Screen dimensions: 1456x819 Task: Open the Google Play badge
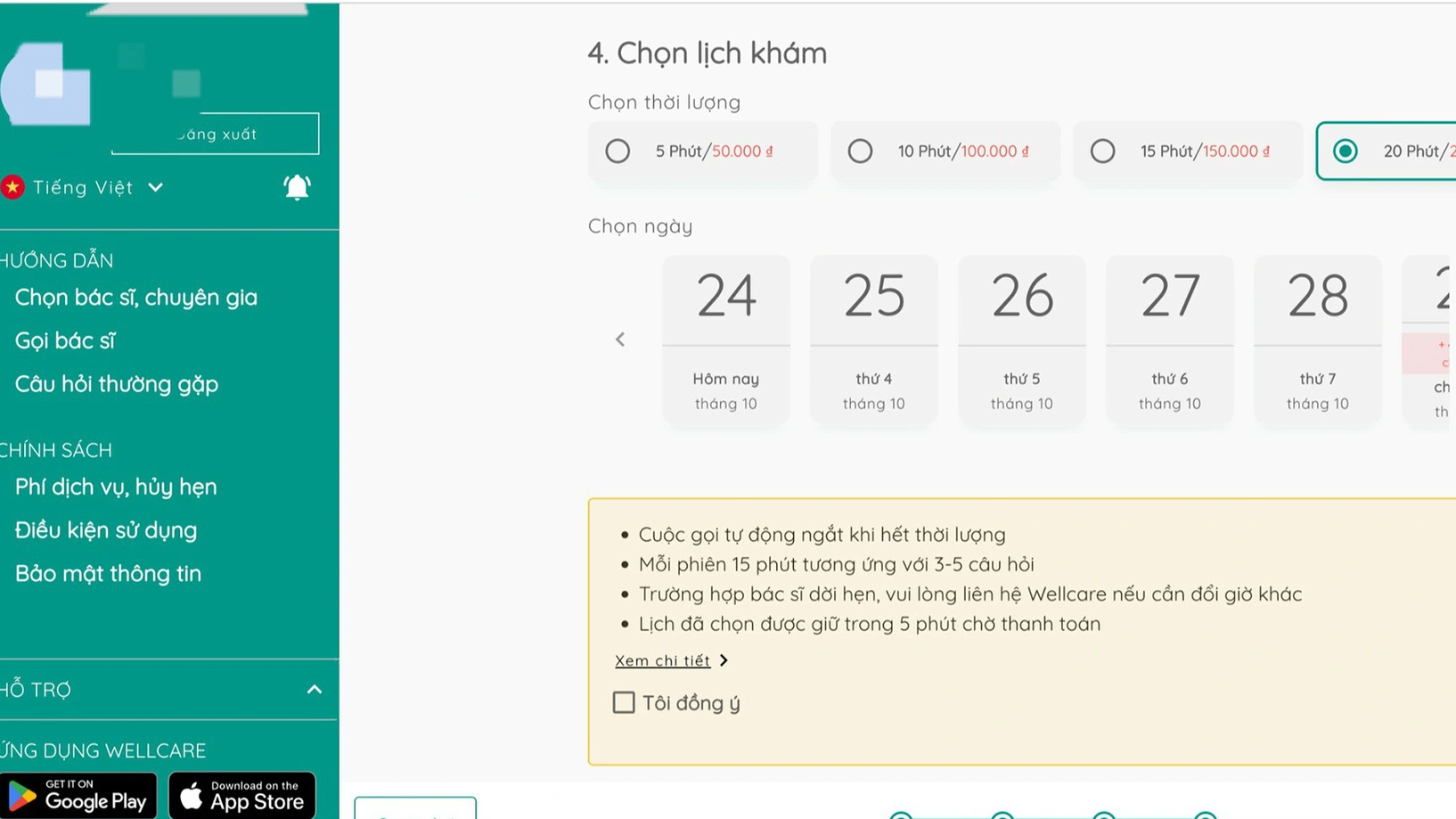[78, 796]
